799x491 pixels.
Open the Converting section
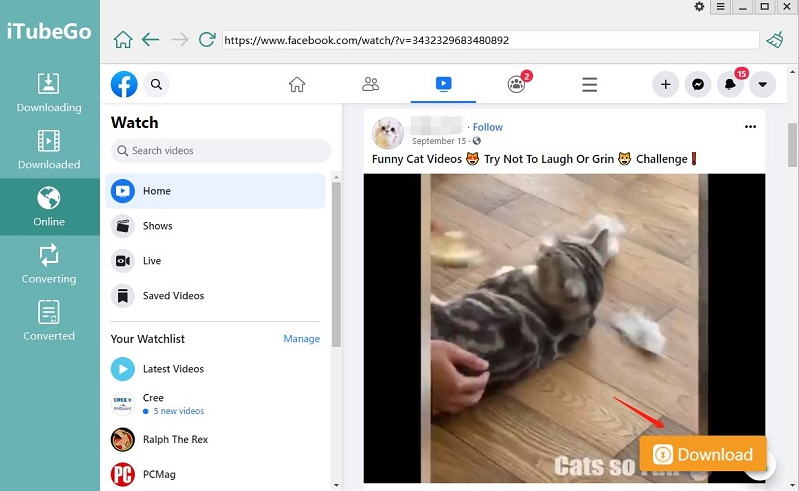(x=49, y=264)
